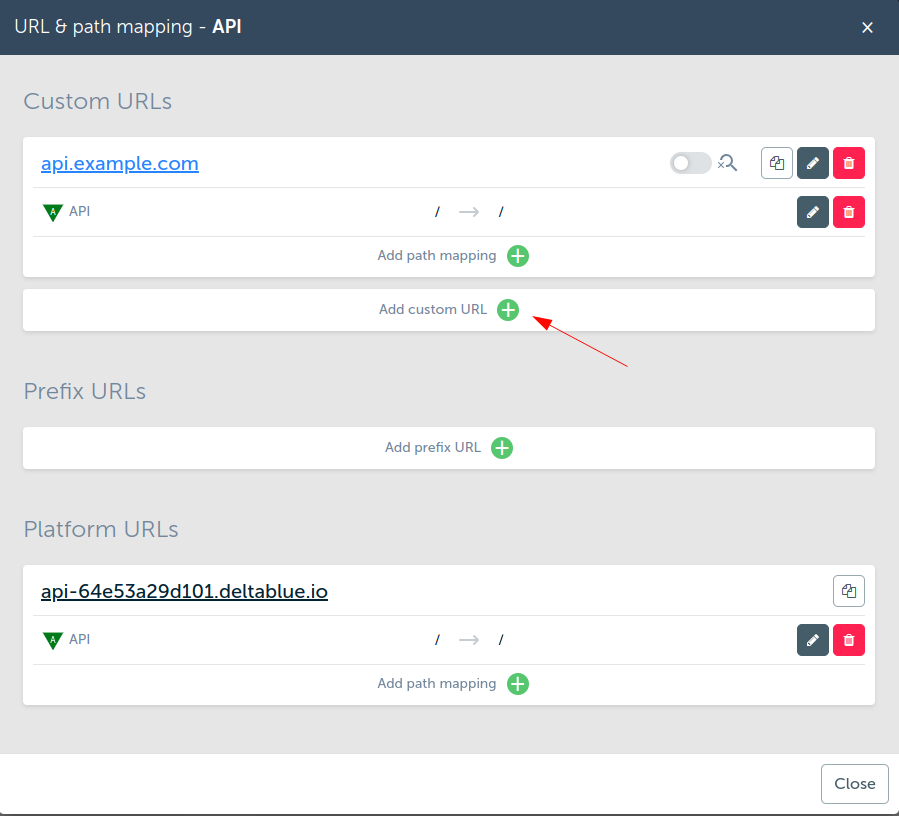Delete the platform URL path mapping

point(849,640)
